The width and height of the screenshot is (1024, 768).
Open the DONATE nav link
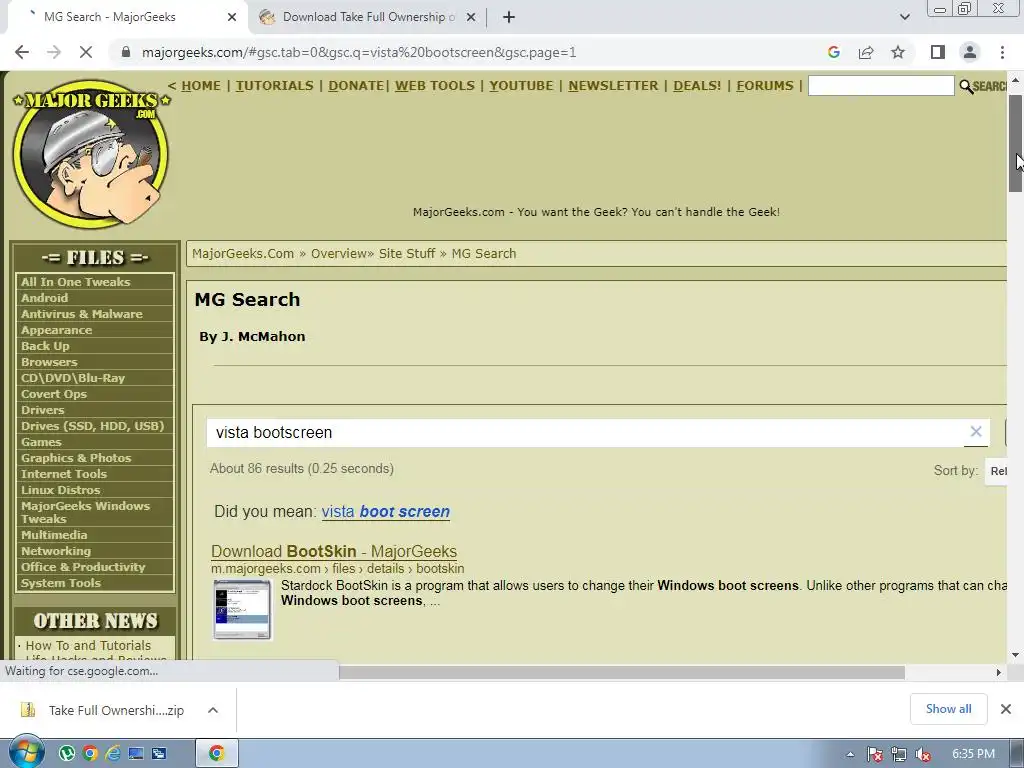tap(356, 86)
